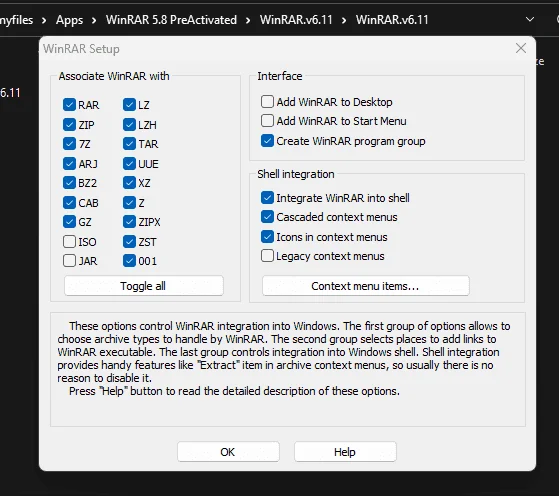Toggle the Z format checkbox
This screenshot has height=496, width=559.
click(129, 203)
